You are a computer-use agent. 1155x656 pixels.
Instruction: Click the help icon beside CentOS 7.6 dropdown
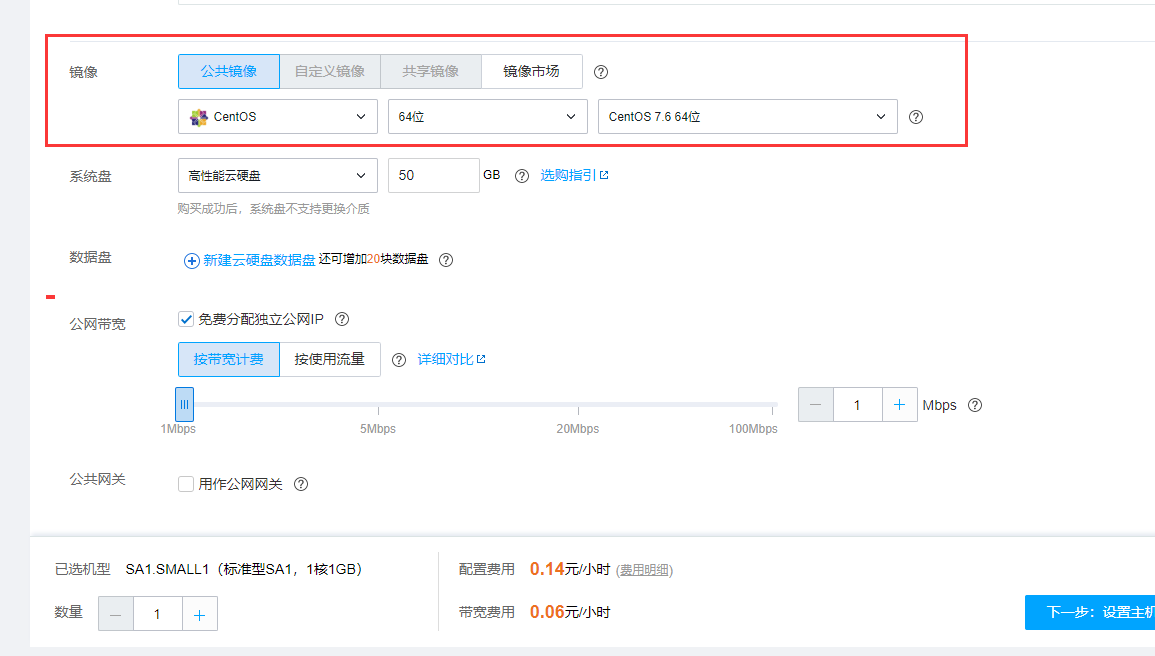(x=915, y=117)
